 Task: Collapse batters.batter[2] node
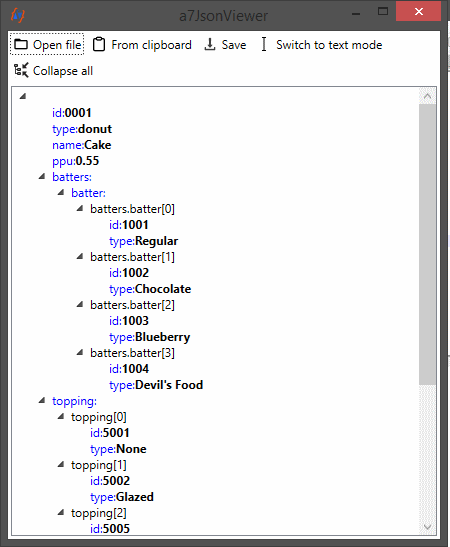(80, 304)
